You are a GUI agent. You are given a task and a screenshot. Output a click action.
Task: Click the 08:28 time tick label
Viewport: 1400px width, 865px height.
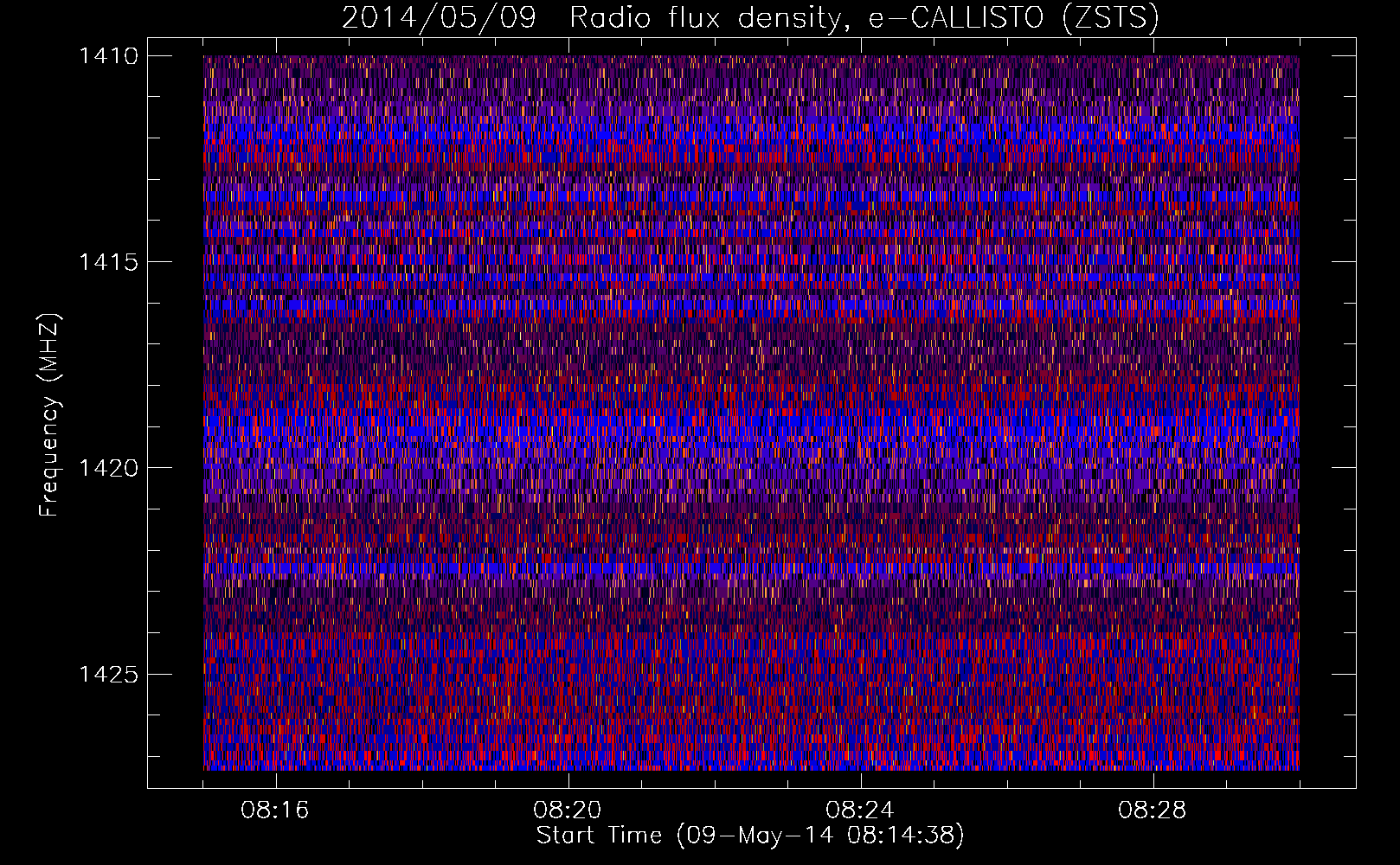point(1153,811)
